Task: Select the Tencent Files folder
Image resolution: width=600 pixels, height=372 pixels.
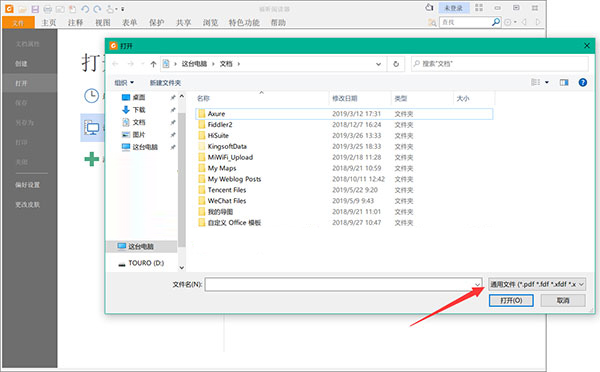Action: point(227,190)
